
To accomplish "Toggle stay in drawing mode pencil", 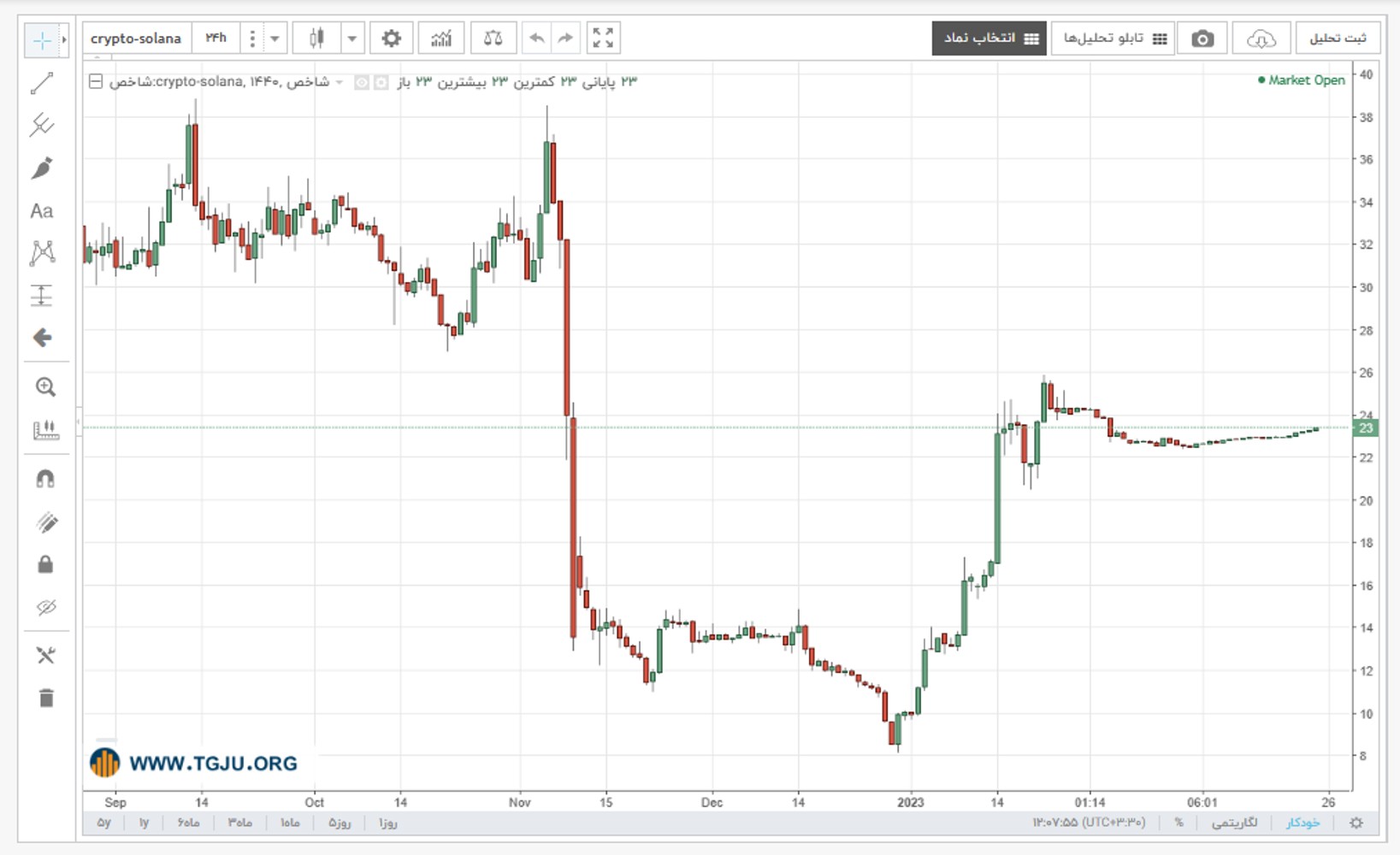I will [x=46, y=522].
